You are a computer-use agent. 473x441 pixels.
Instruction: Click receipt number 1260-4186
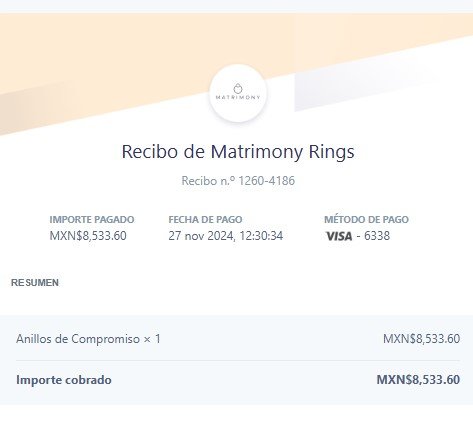pyautogui.click(x=267, y=181)
